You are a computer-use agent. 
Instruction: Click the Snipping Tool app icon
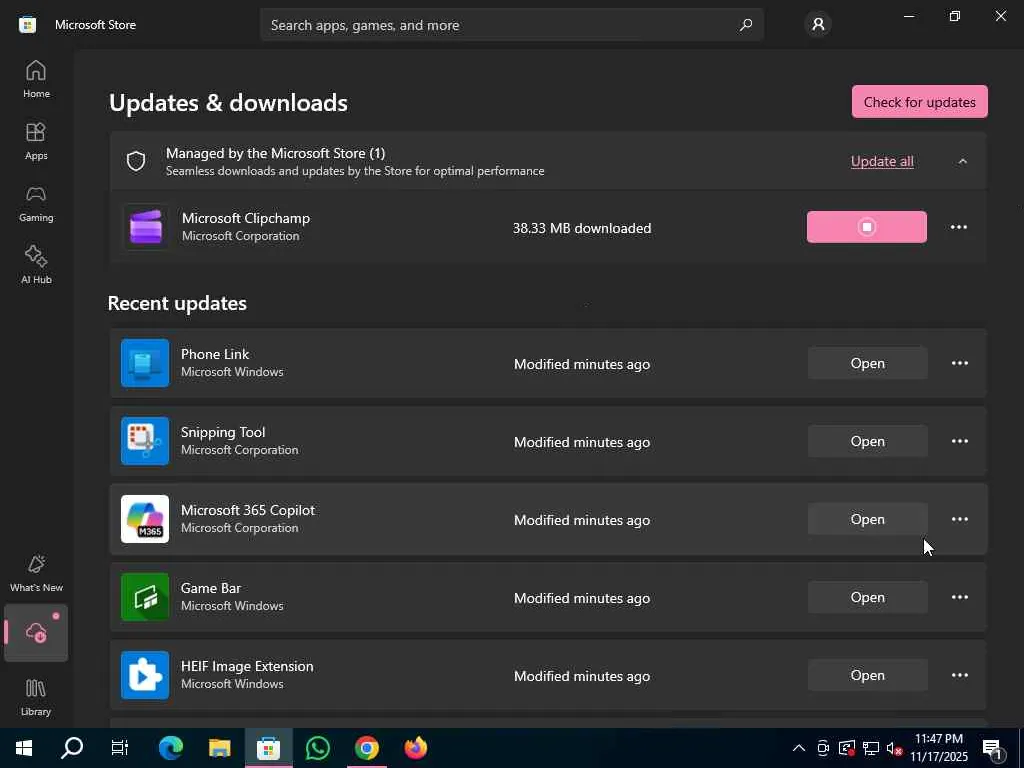coord(145,441)
